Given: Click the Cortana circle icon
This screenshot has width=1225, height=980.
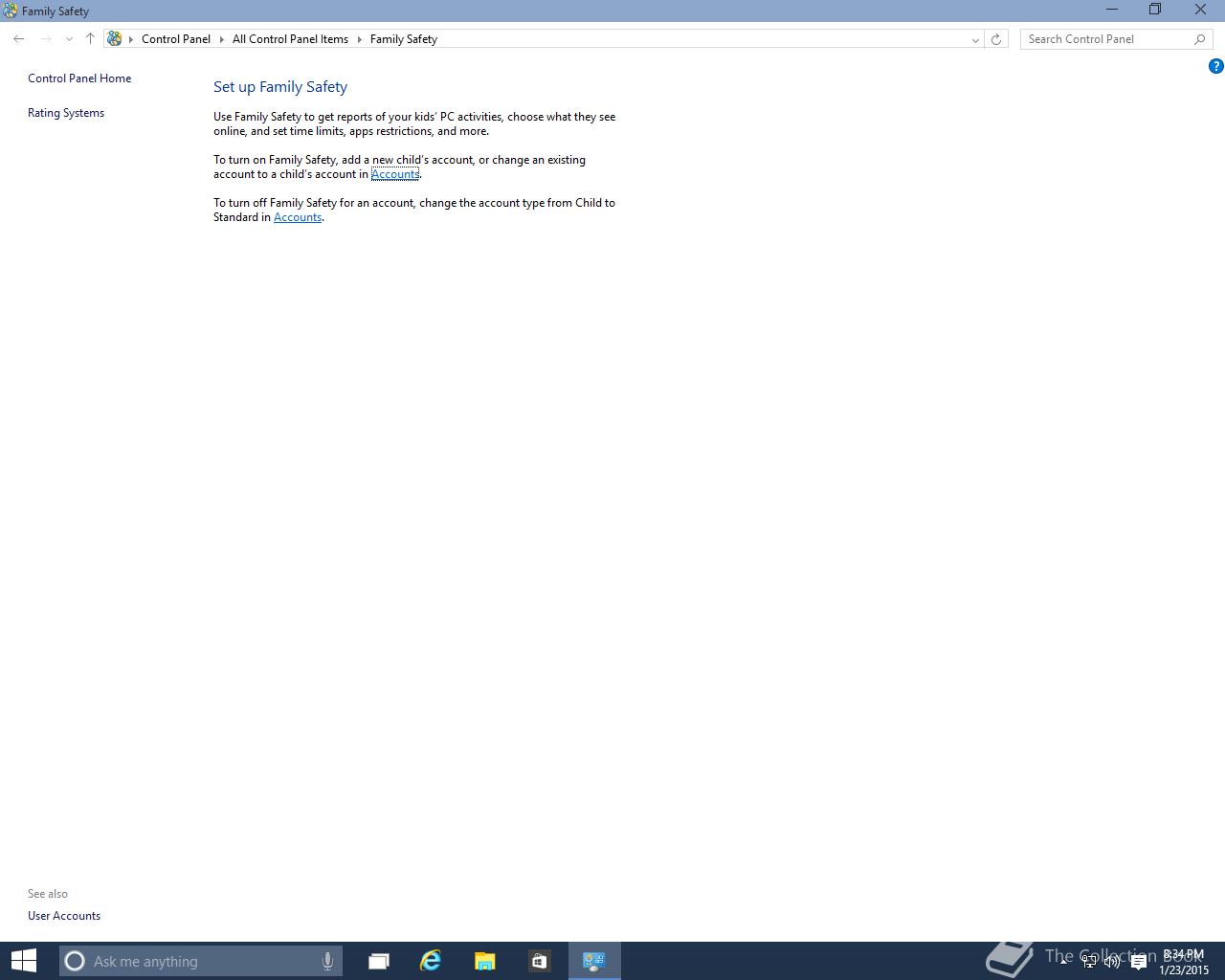Looking at the screenshot, I should [x=75, y=961].
